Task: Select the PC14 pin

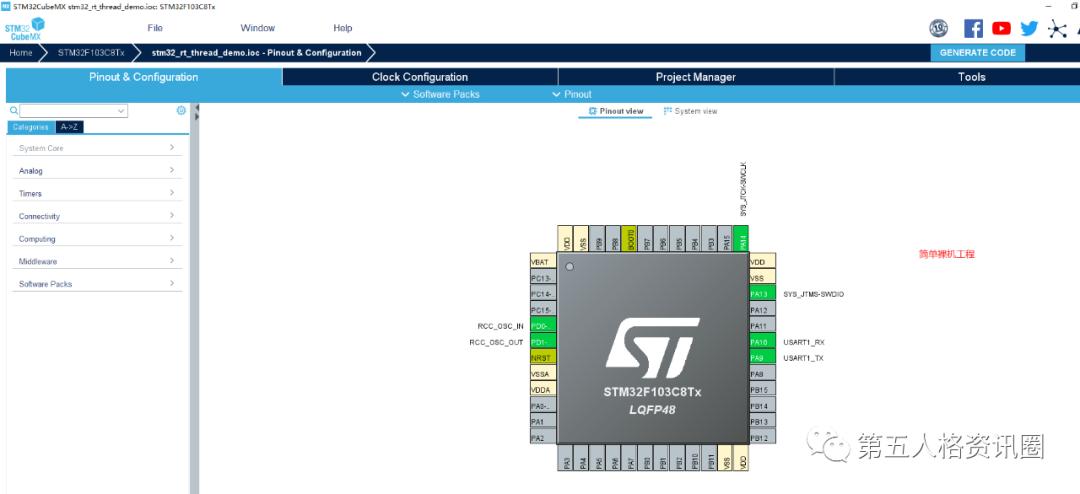Action: pyautogui.click(x=543, y=294)
